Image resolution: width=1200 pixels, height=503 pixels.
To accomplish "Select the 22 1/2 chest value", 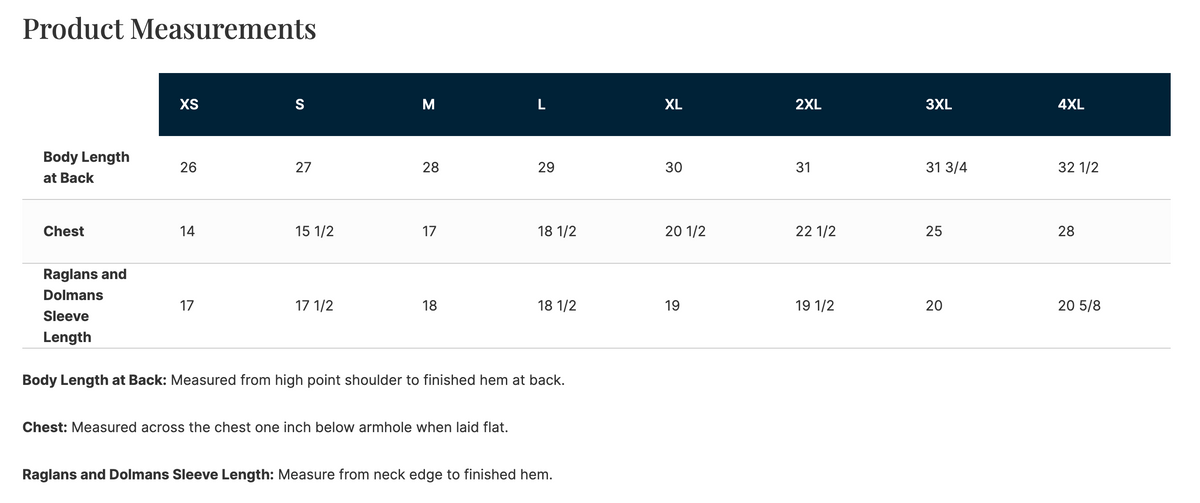I will pyautogui.click(x=815, y=231).
